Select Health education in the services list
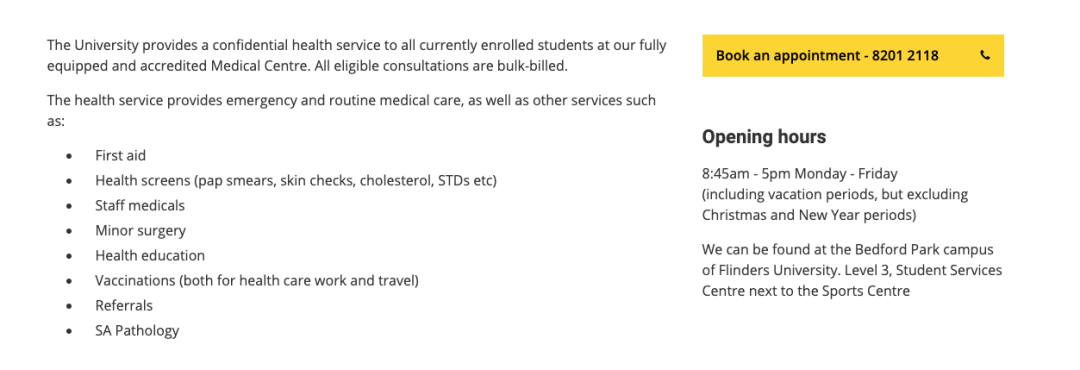Screen dimensions: 1080x370 point(150,255)
